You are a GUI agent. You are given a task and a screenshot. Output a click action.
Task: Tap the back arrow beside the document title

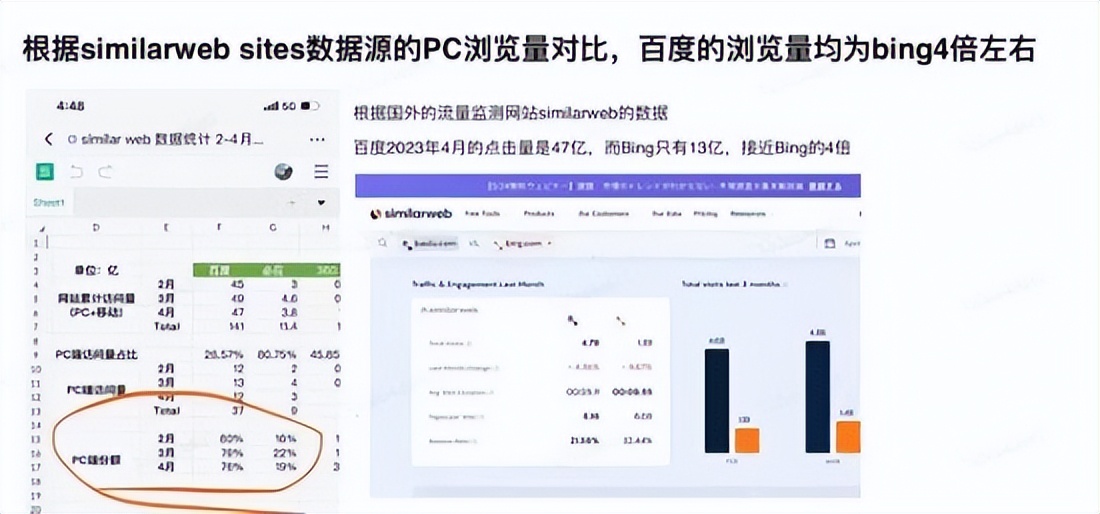pyautogui.click(x=48, y=139)
